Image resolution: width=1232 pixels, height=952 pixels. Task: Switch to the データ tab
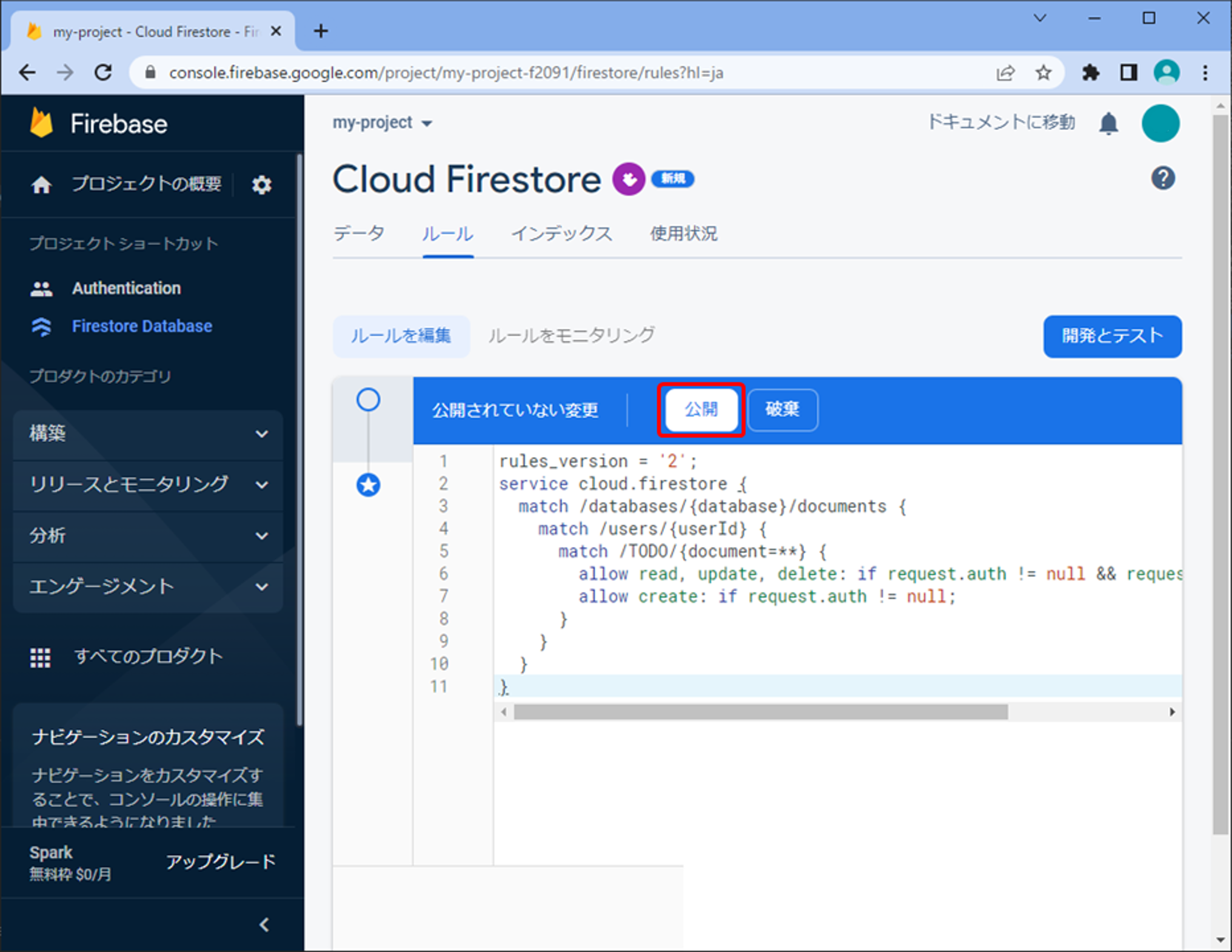pyautogui.click(x=359, y=233)
